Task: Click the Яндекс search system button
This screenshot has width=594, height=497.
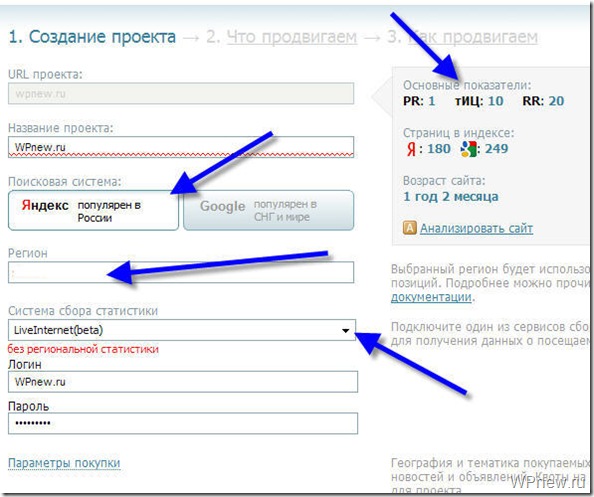Action: pos(93,210)
